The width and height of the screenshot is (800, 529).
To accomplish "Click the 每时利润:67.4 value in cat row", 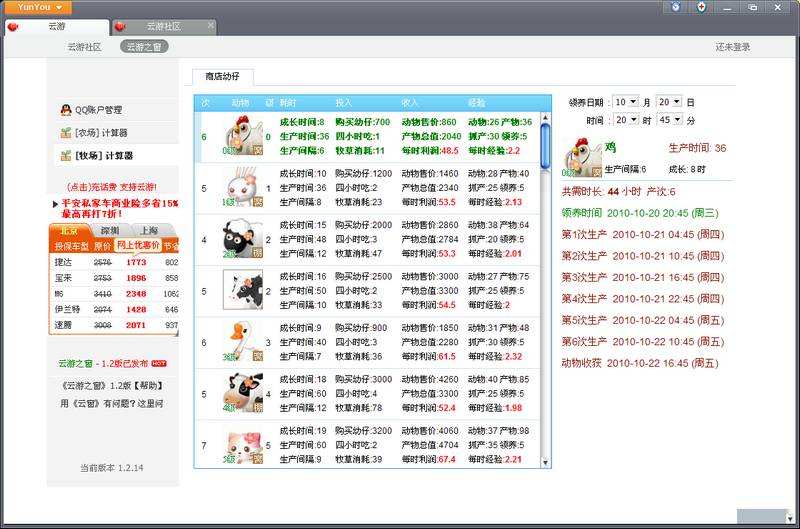I will (x=429, y=459).
